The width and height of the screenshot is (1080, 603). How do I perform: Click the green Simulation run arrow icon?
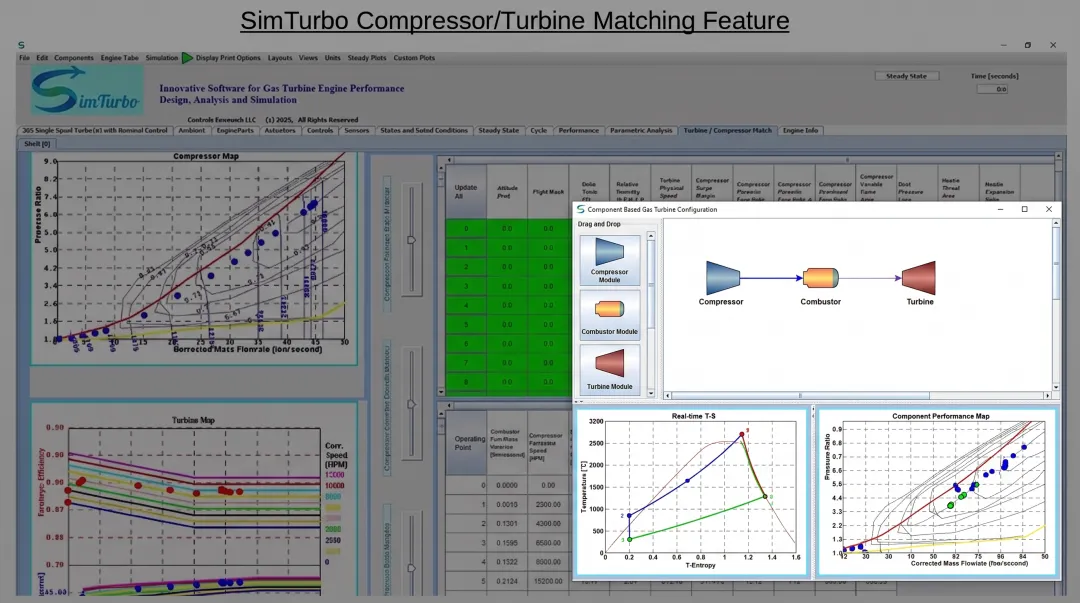[x=187, y=58]
